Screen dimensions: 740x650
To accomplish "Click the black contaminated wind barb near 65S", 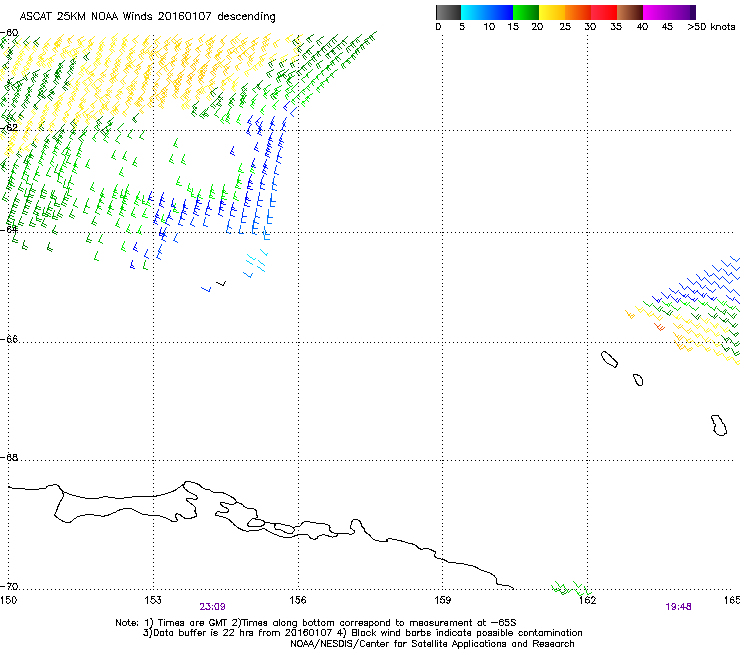I will [x=221, y=283].
